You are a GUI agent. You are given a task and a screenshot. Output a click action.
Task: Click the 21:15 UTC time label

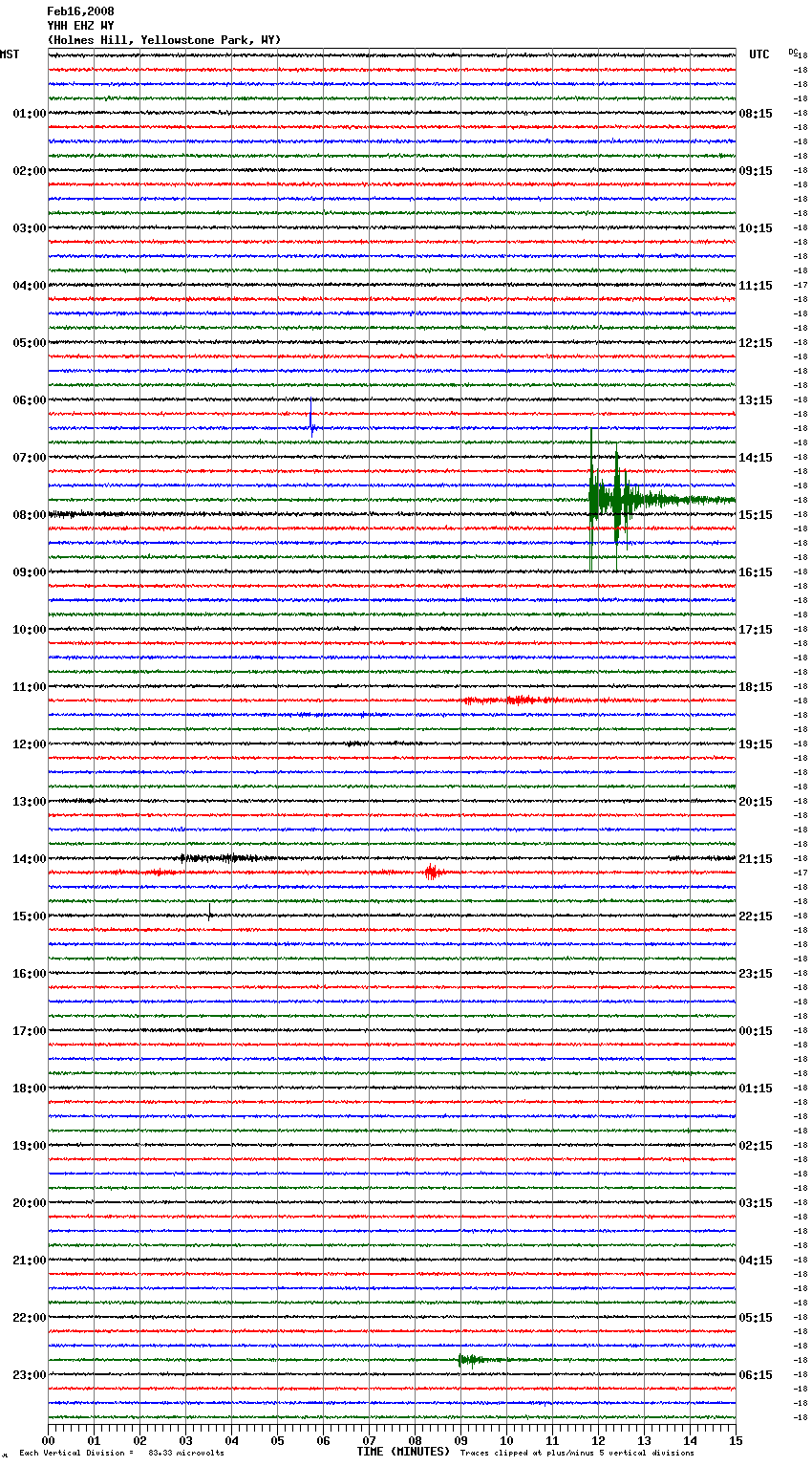click(756, 859)
